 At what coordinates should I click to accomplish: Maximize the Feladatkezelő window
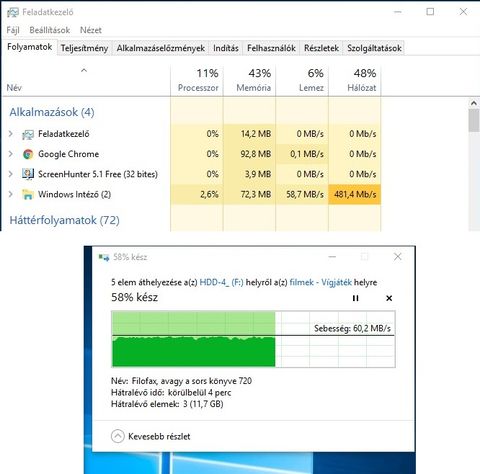click(x=430, y=12)
